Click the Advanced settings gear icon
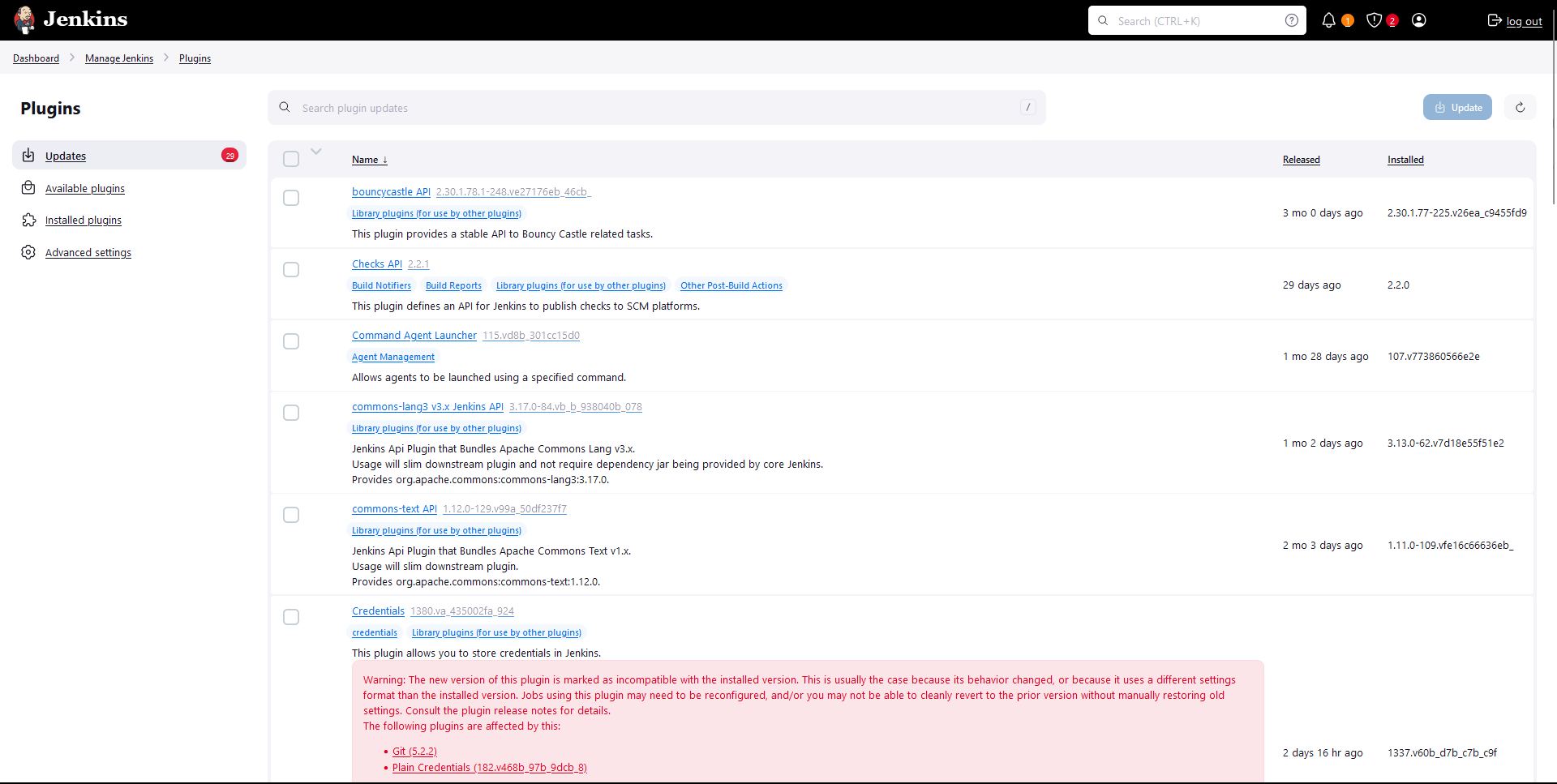The width and height of the screenshot is (1557, 784). (x=28, y=252)
